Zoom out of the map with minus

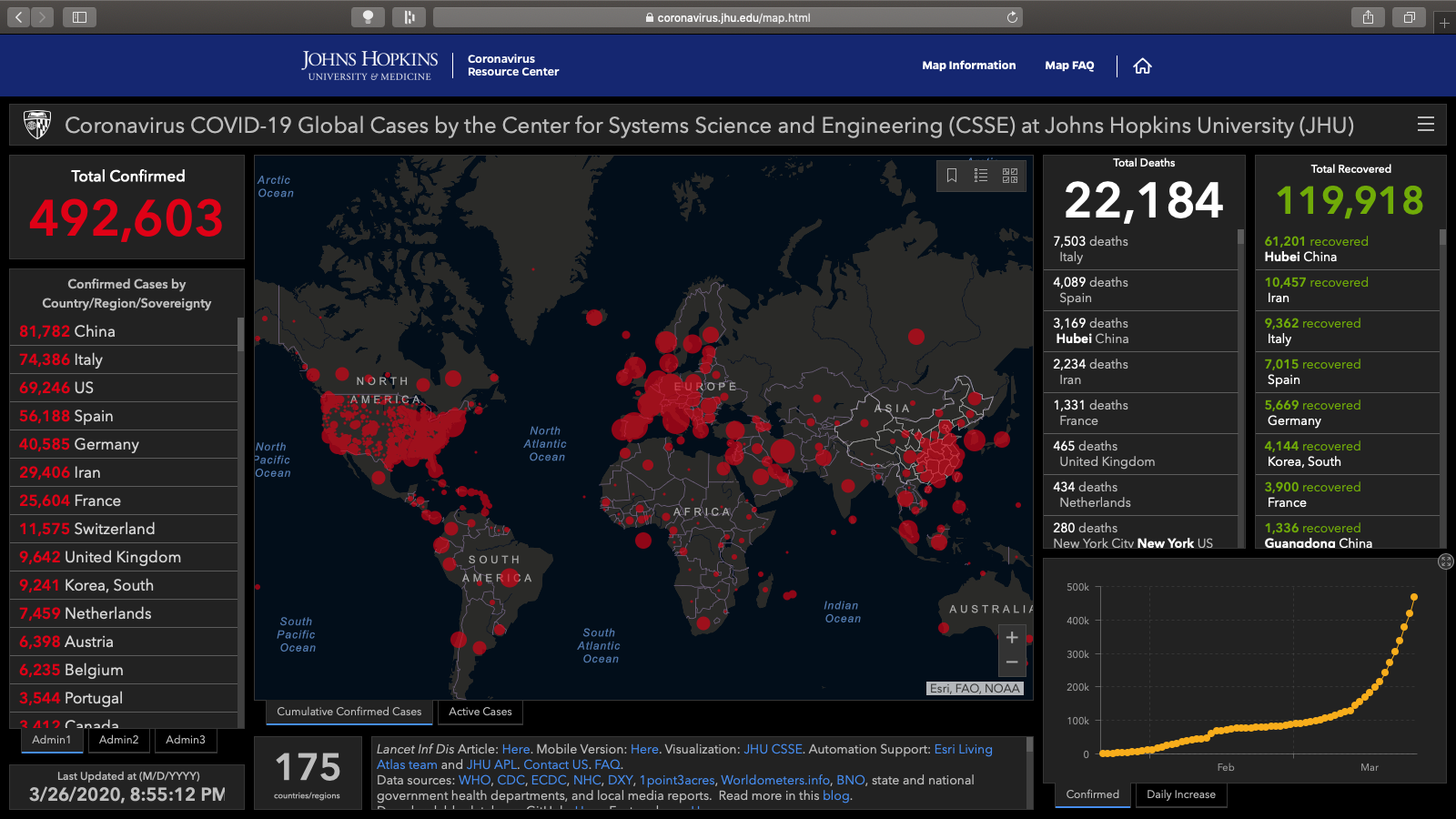(x=1012, y=662)
